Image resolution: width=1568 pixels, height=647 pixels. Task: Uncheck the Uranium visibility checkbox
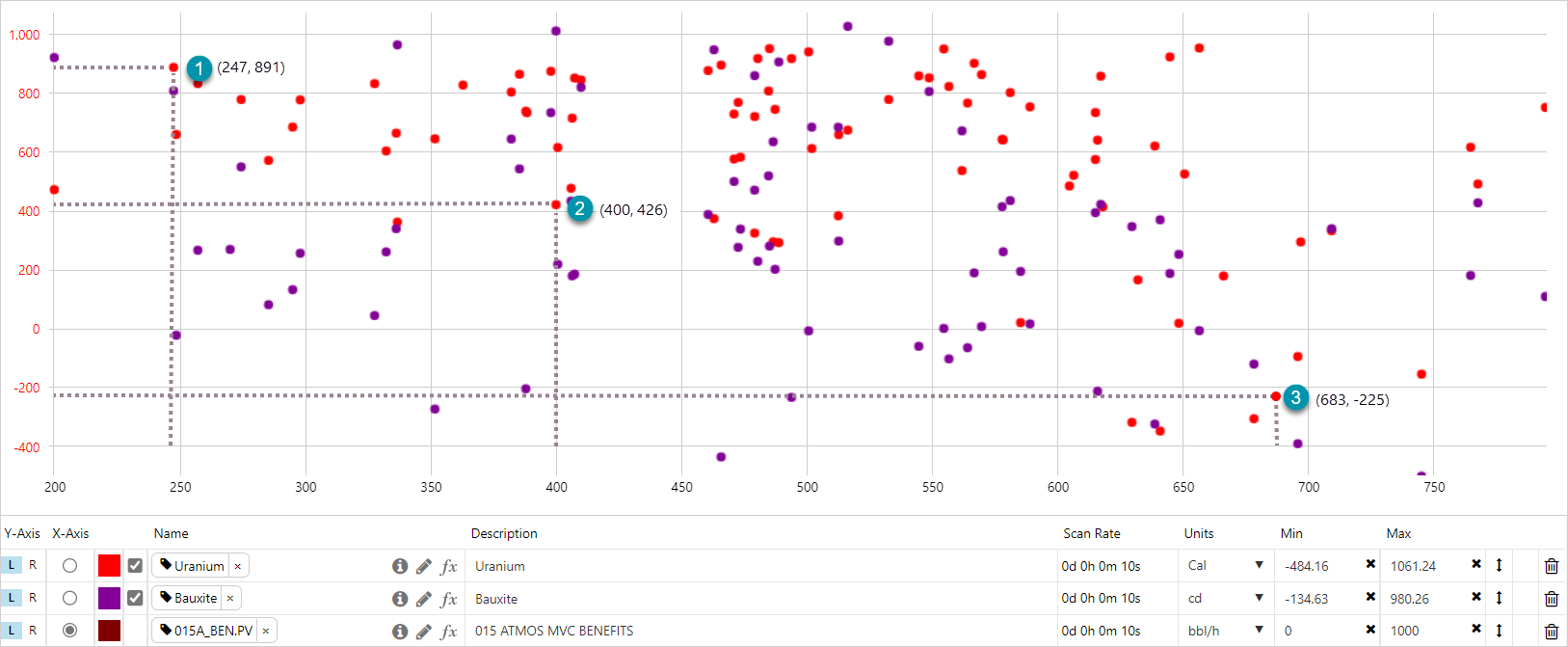pos(135,566)
